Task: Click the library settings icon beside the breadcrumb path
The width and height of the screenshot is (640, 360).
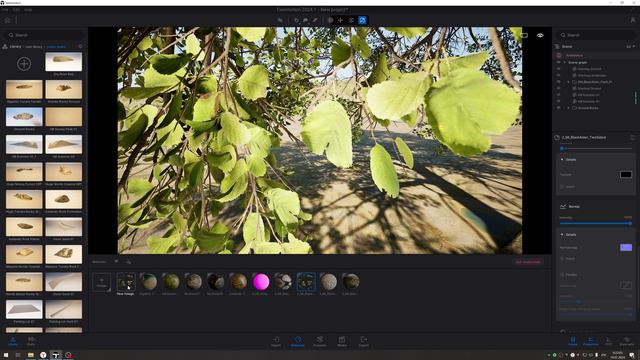Action: coord(80,47)
